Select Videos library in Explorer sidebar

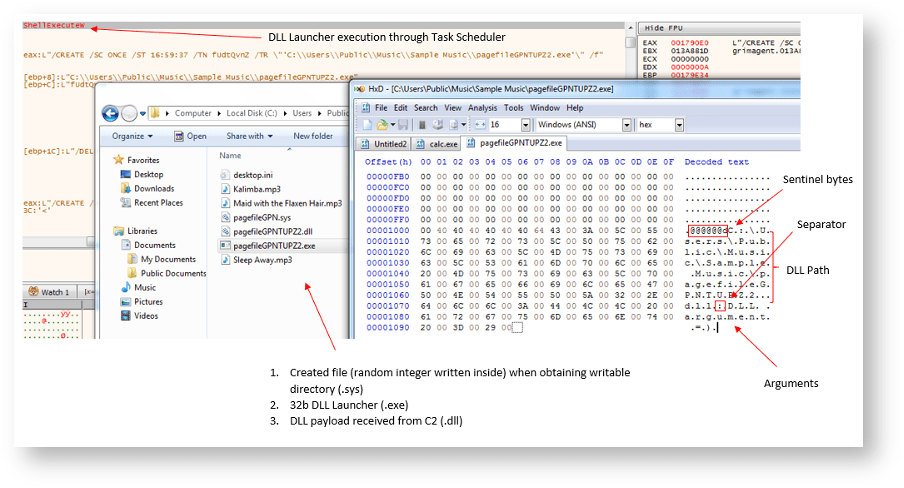(x=140, y=316)
